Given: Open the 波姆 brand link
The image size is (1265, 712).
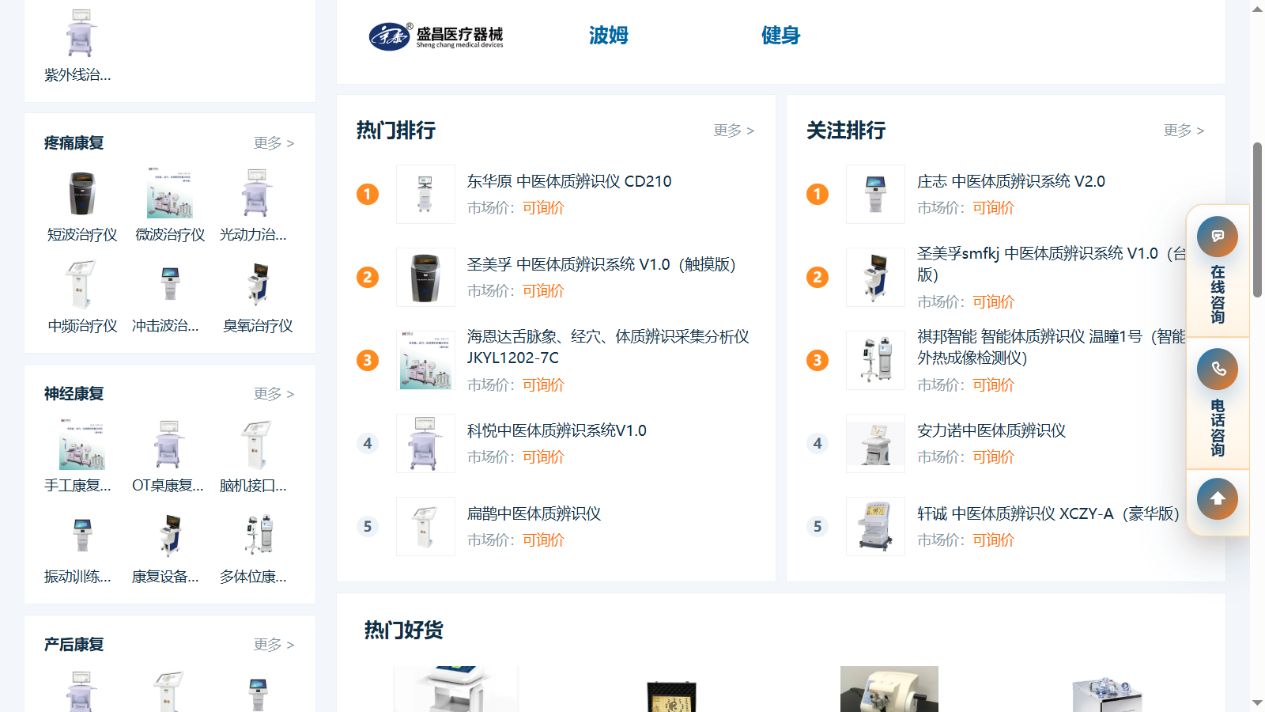Looking at the screenshot, I should 608,35.
